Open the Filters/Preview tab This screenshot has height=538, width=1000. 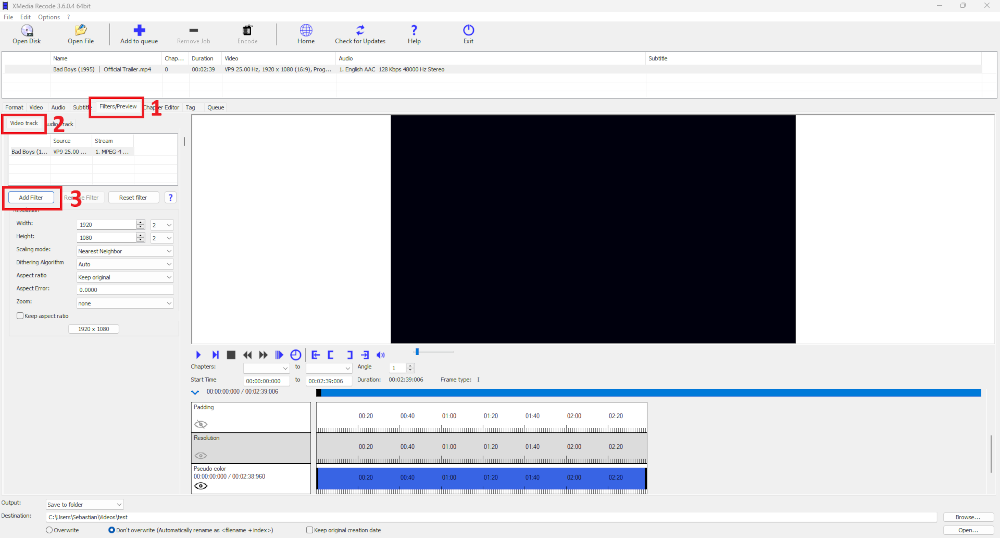tap(118, 106)
